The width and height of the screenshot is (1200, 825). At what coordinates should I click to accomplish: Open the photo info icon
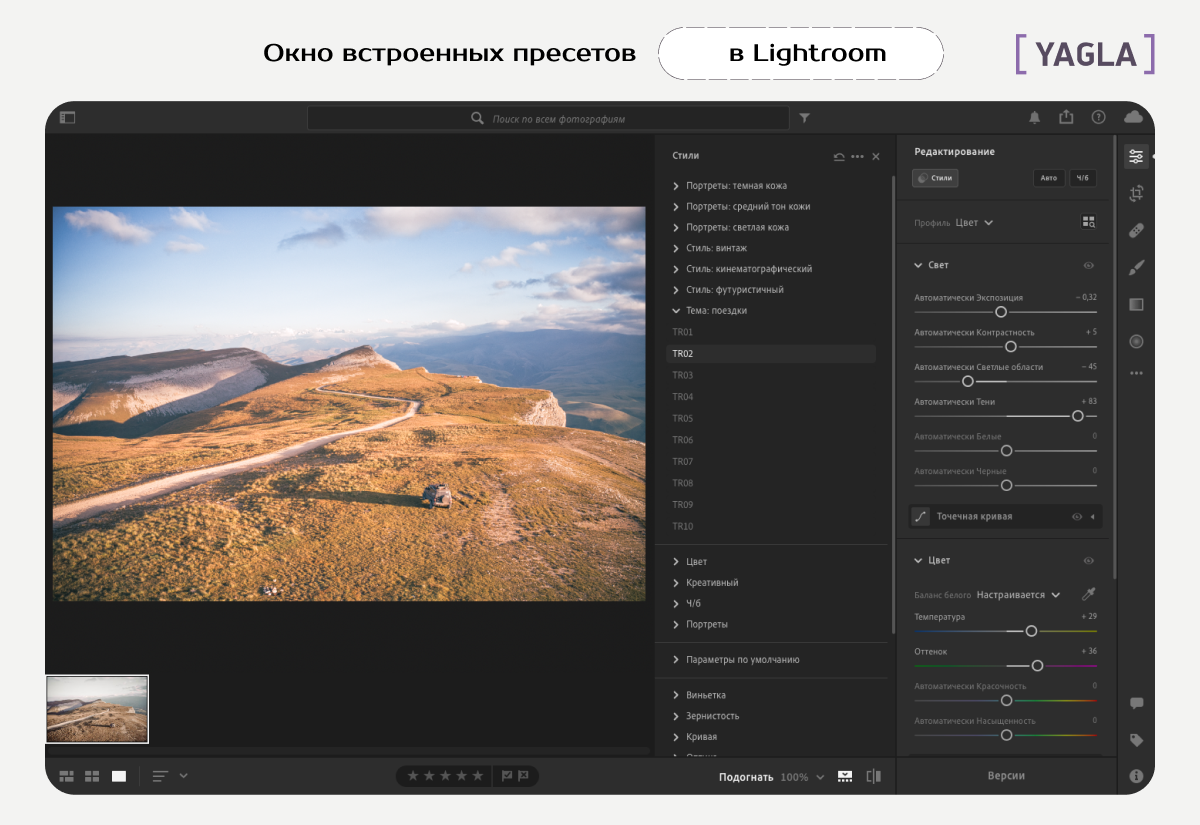pyautogui.click(x=1136, y=776)
